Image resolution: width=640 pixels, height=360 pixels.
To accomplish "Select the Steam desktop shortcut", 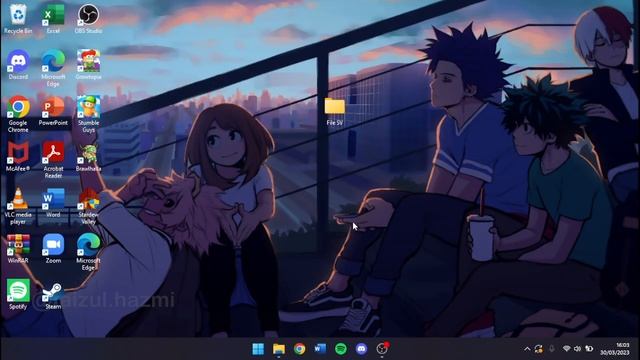I will point(53,296).
